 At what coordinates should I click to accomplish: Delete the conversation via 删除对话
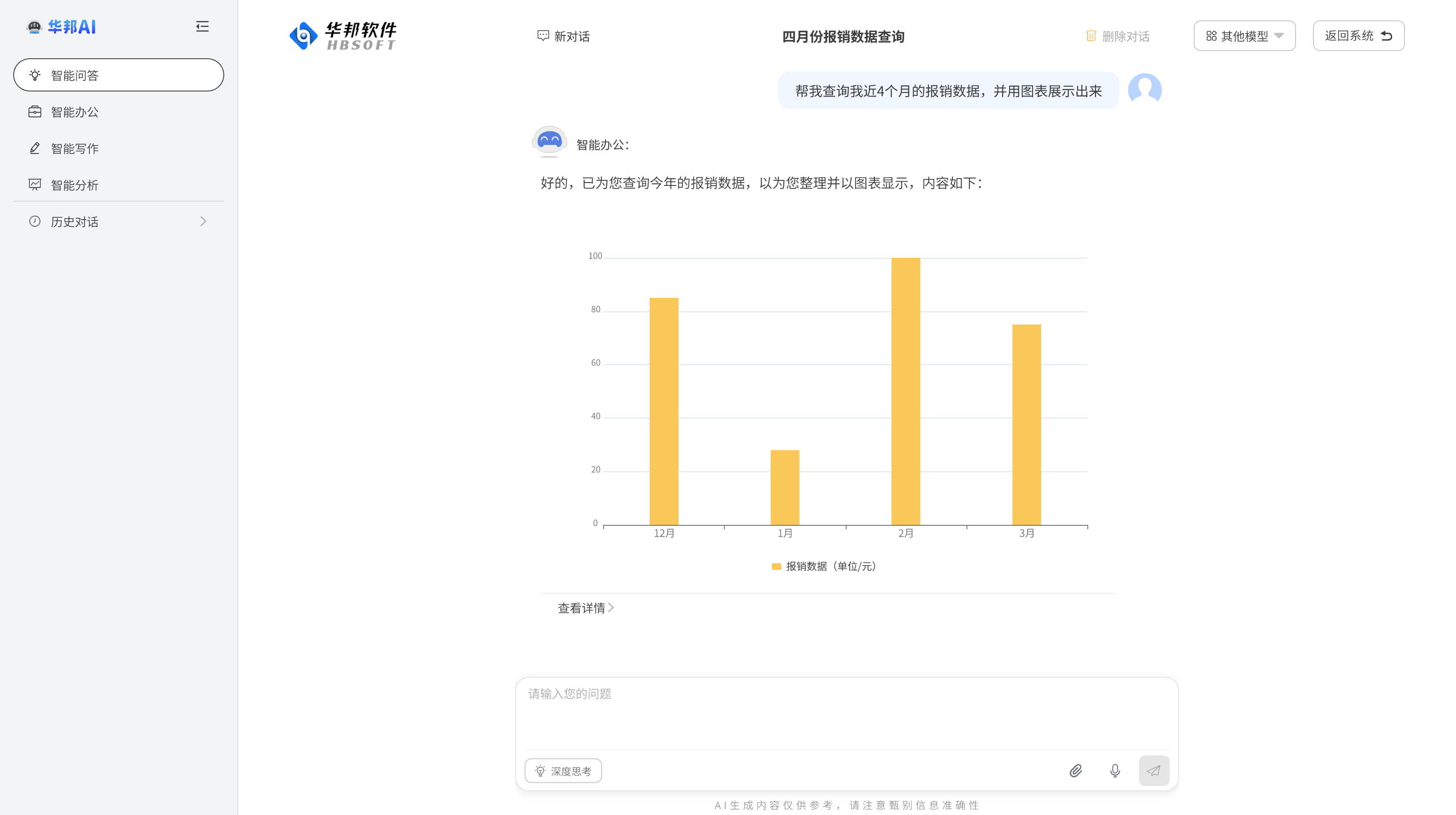[1117, 36]
